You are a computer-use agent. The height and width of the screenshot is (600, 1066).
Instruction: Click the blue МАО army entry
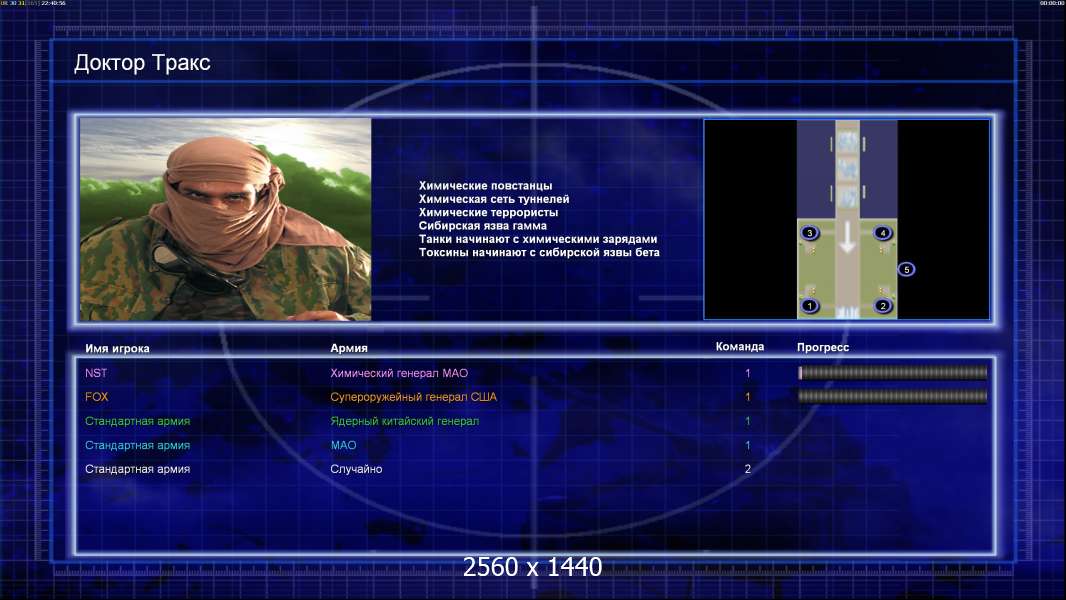[x=343, y=445]
